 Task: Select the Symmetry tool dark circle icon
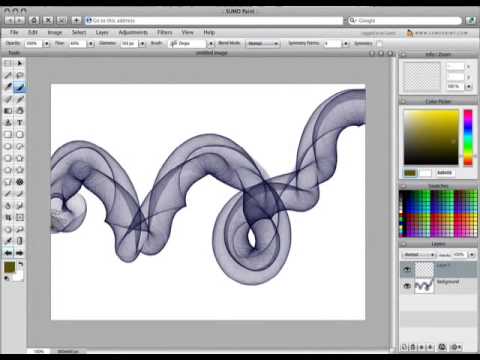point(19,182)
